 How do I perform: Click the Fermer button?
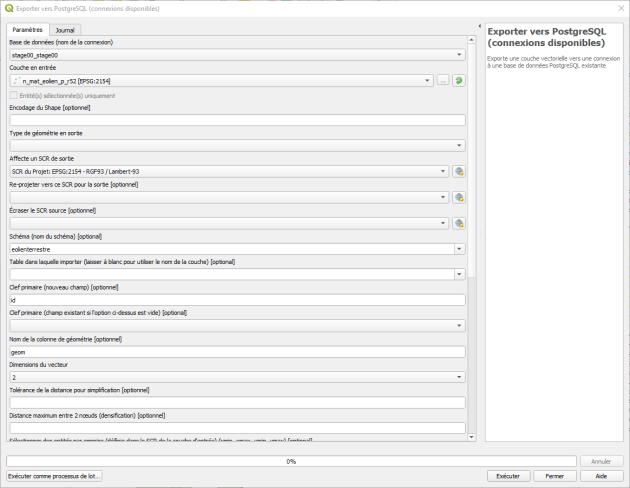point(555,476)
